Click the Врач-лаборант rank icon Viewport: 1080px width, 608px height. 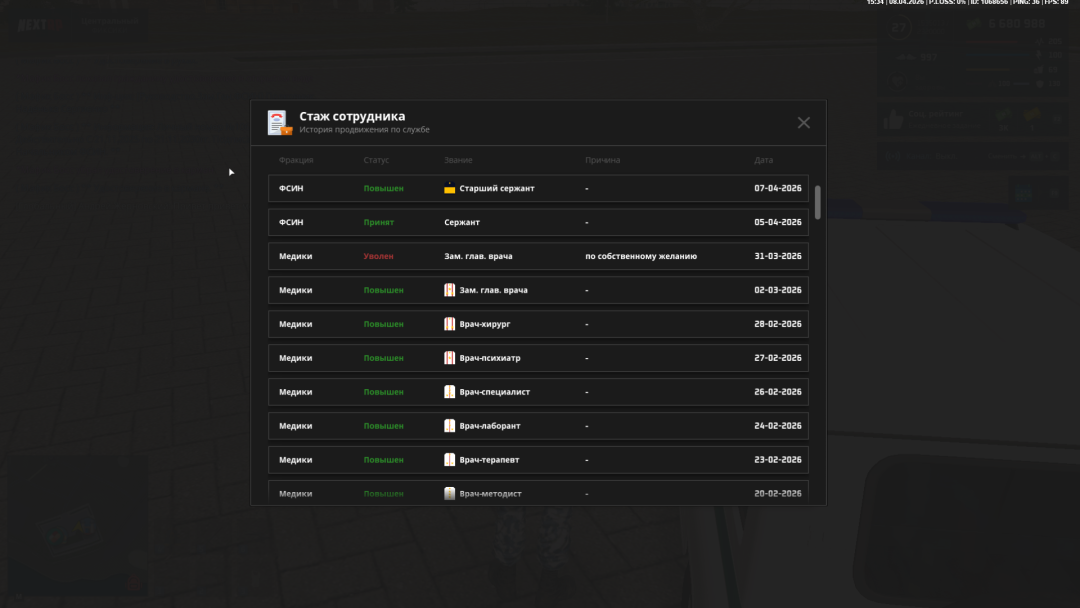click(450, 426)
